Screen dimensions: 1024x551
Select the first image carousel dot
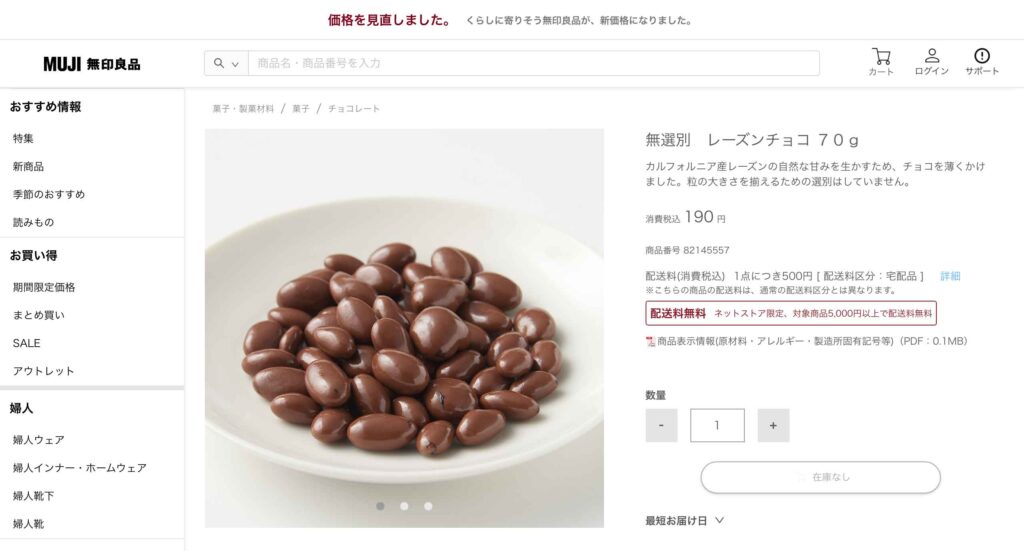click(380, 506)
